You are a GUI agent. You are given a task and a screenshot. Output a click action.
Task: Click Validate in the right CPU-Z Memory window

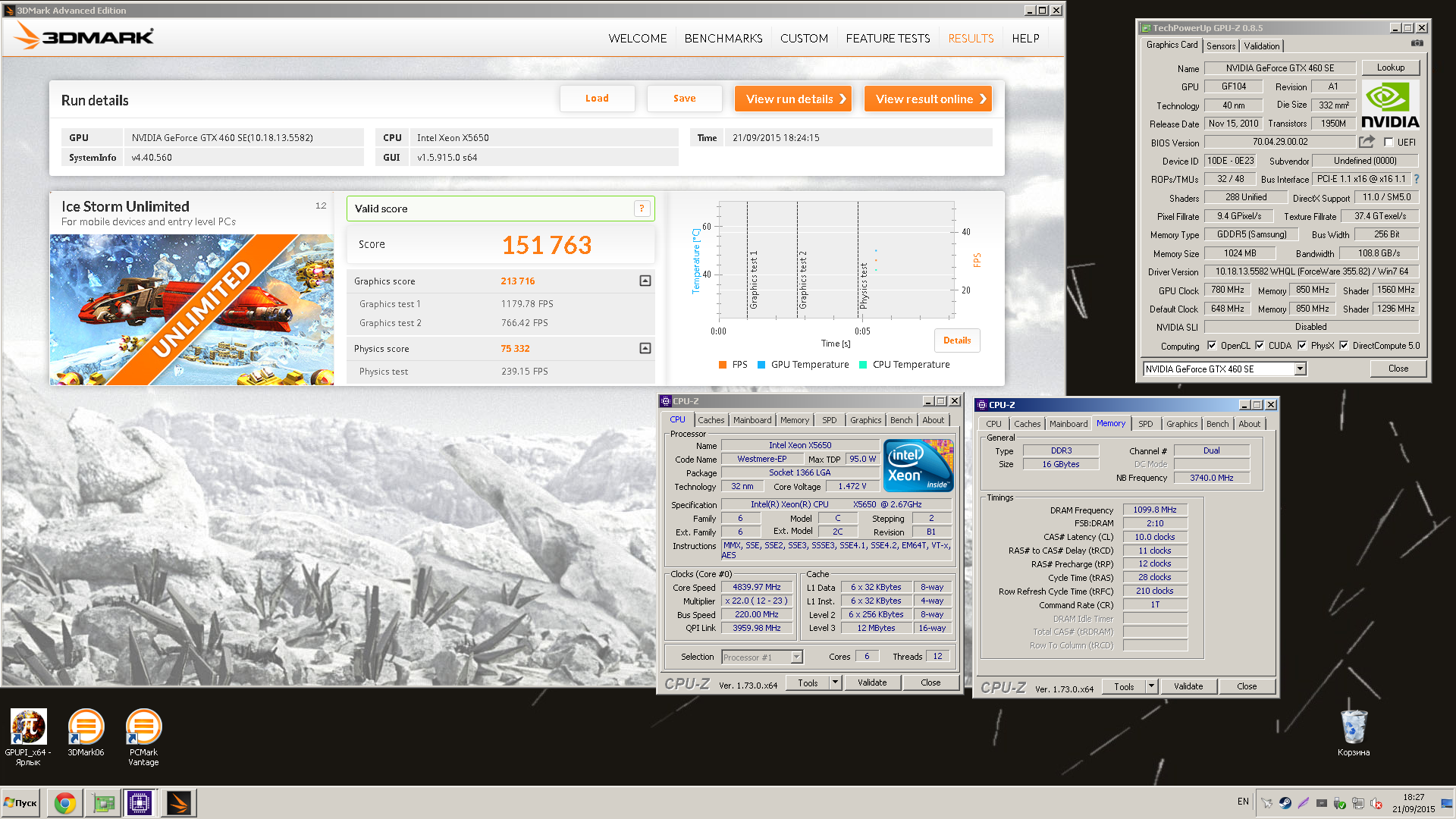click(1188, 686)
